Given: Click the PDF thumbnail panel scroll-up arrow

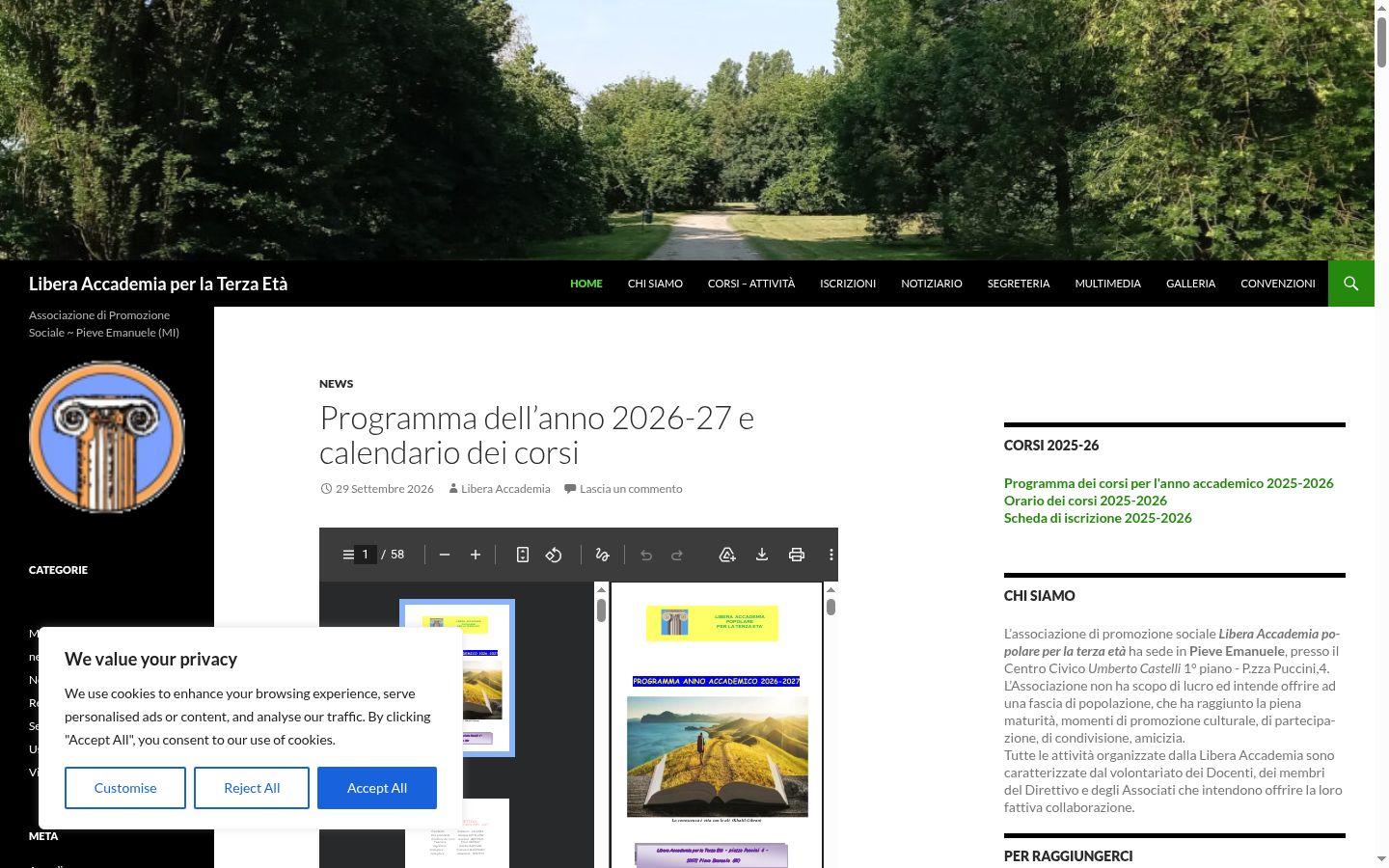Looking at the screenshot, I should pyautogui.click(x=601, y=589).
